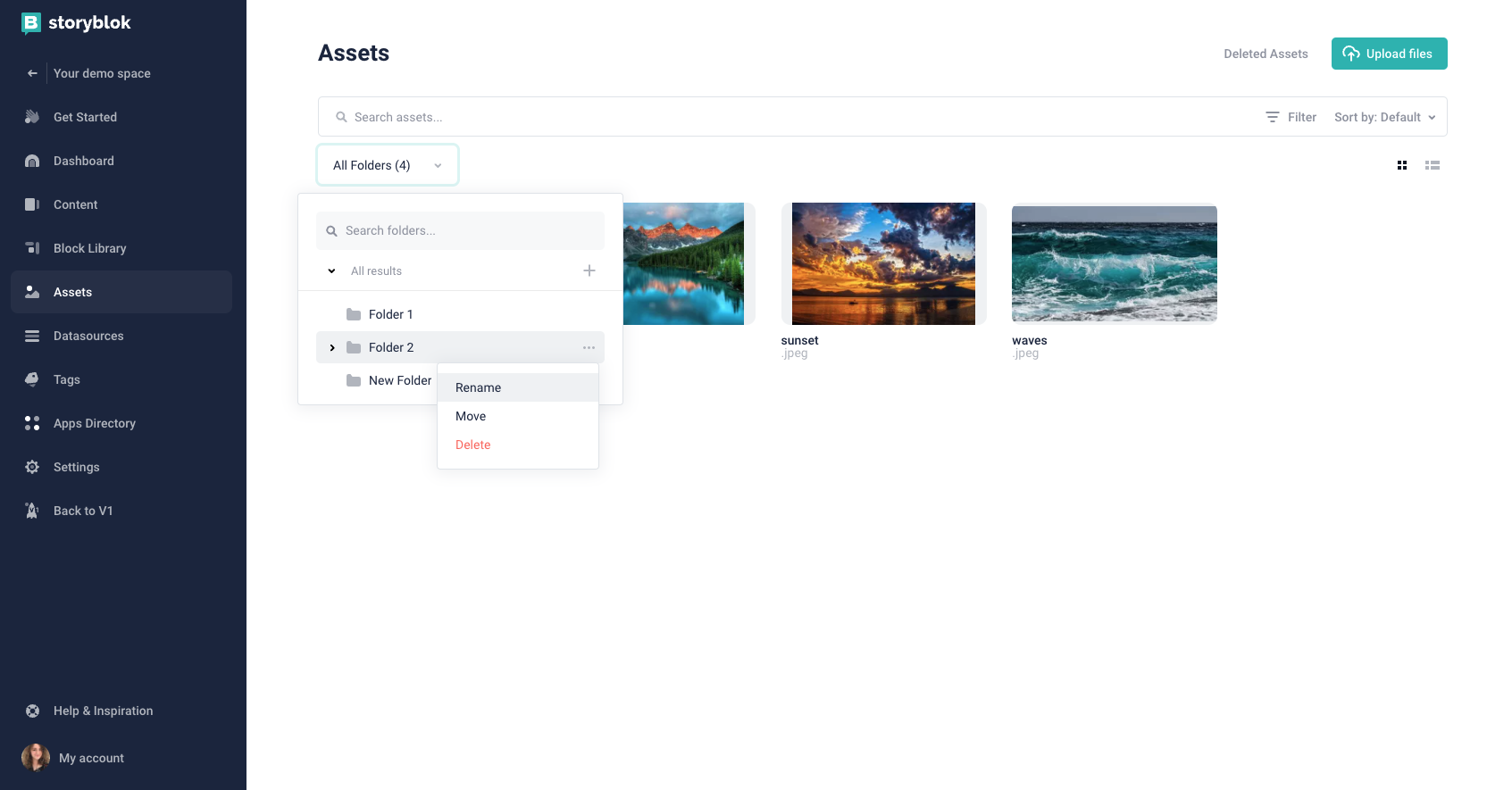Open Get Started rocket icon

[x=32, y=117]
